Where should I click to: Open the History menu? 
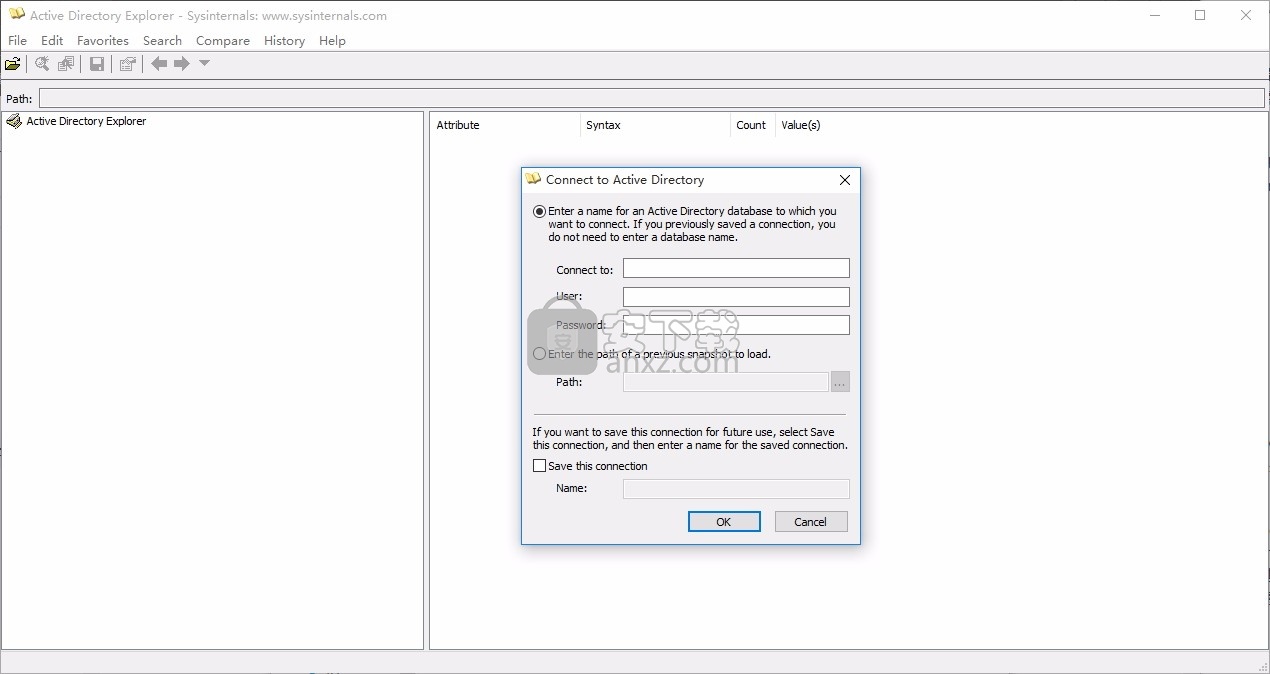(284, 41)
